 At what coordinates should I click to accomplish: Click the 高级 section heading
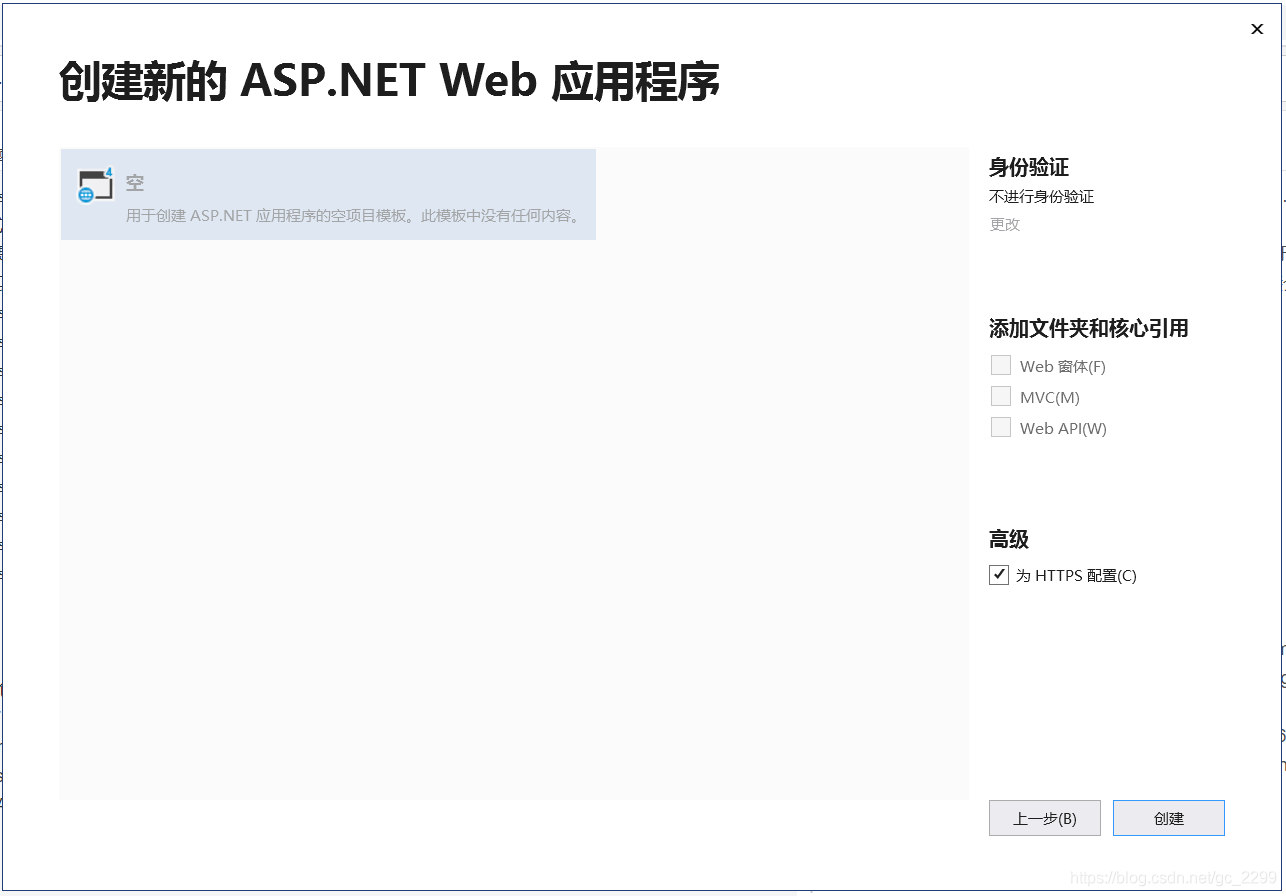1009,540
